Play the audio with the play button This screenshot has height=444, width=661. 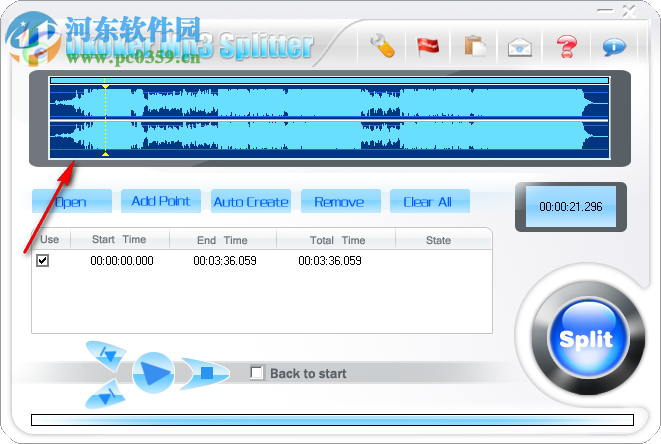tap(153, 373)
